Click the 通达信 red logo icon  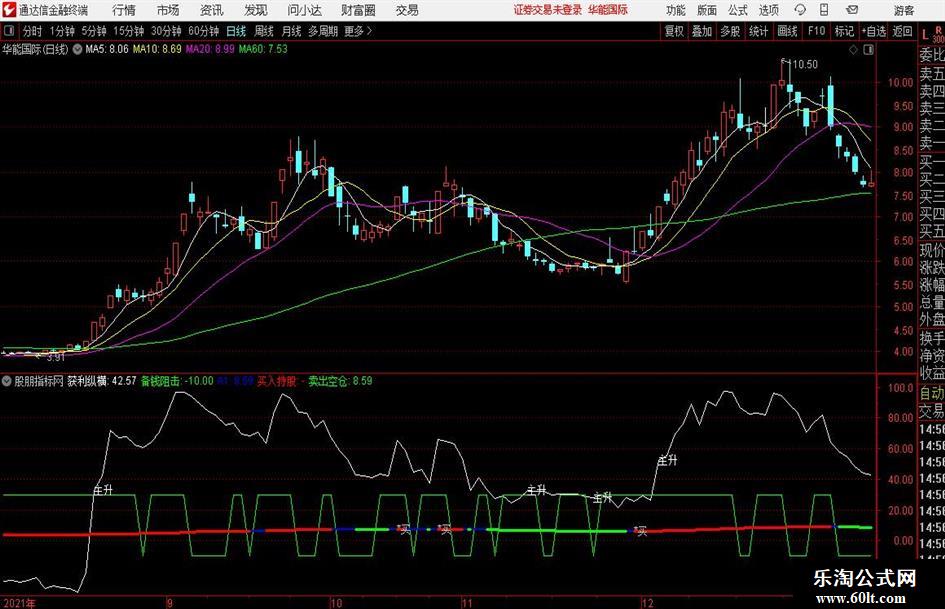9,10
